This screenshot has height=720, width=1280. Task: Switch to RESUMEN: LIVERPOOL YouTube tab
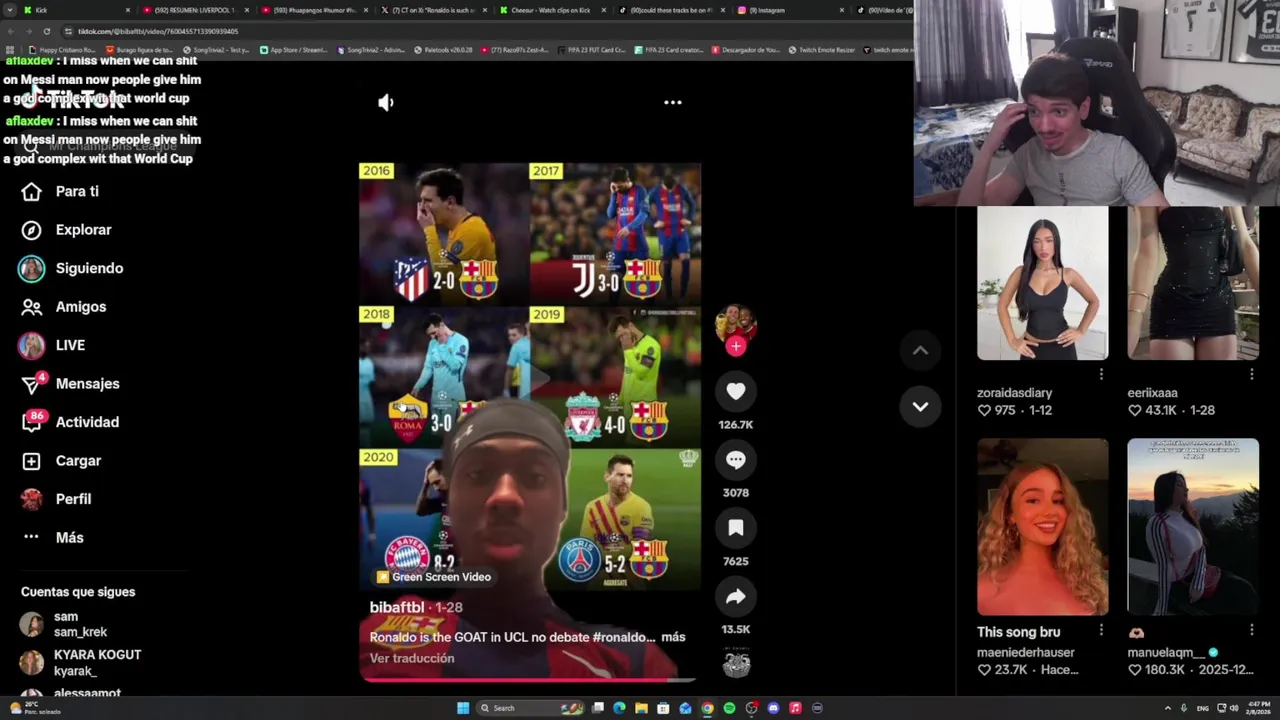pyautogui.click(x=195, y=10)
